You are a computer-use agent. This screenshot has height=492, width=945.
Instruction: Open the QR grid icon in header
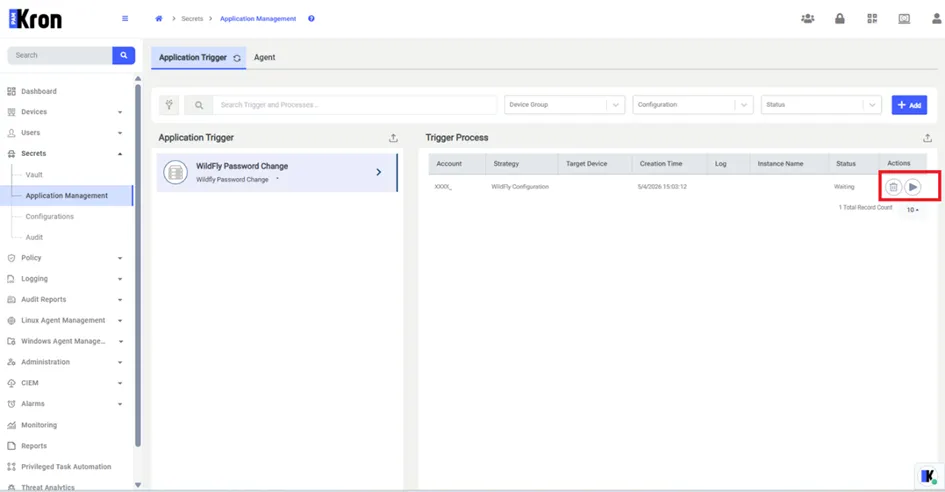tap(872, 19)
